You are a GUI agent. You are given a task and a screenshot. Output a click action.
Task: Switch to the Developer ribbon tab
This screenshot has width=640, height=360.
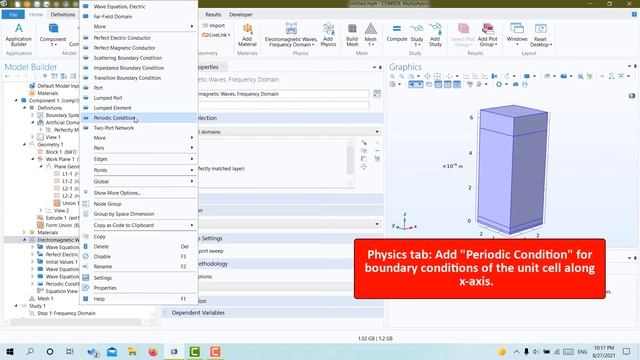pyautogui.click(x=240, y=14)
